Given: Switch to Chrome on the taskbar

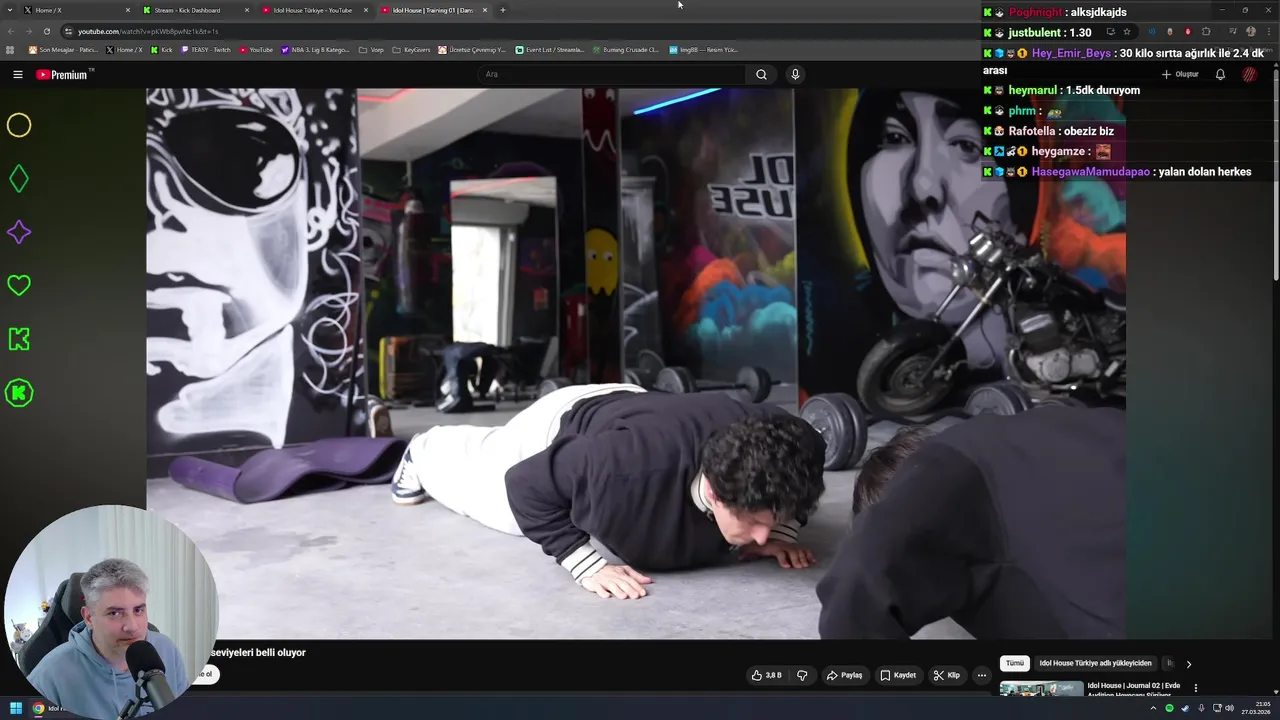Looking at the screenshot, I should pyautogui.click(x=39, y=708).
